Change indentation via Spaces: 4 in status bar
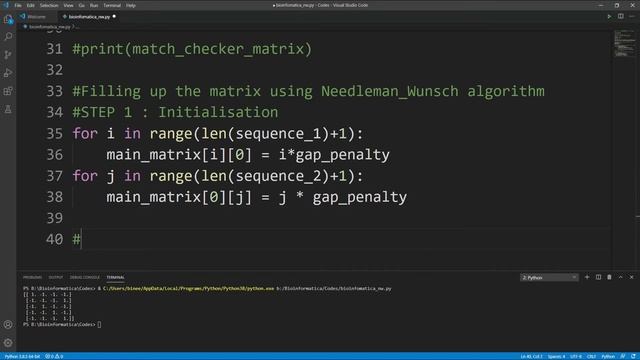Screen dimensions: 640x360 point(557,356)
